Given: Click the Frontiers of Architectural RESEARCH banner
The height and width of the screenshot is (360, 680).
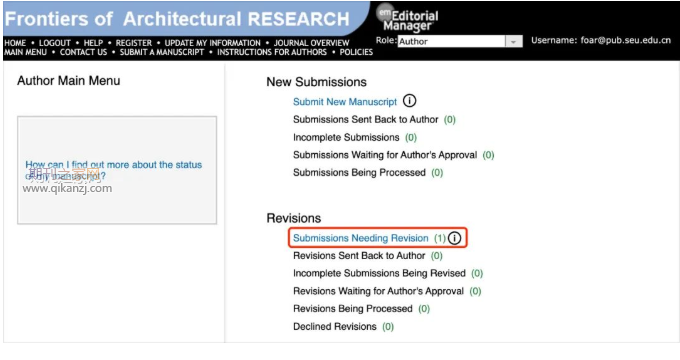Looking at the screenshot, I should [177, 19].
